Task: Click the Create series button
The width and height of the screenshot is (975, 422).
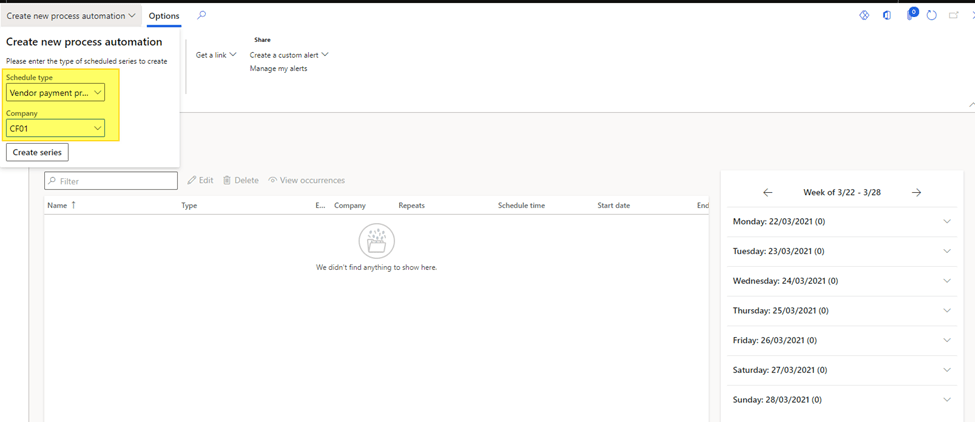Action: coord(37,152)
